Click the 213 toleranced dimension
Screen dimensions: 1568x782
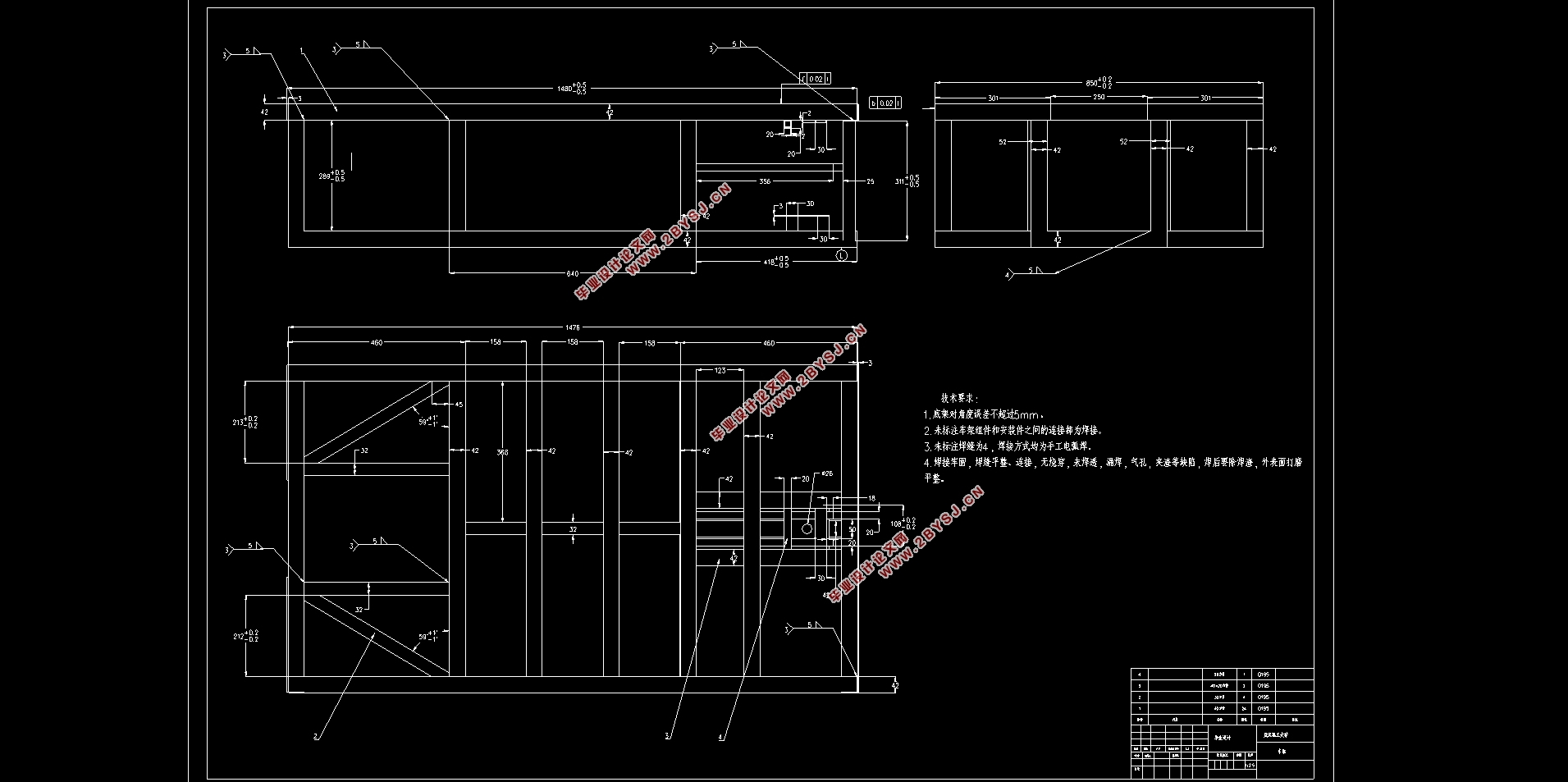[x=245, y=422]
